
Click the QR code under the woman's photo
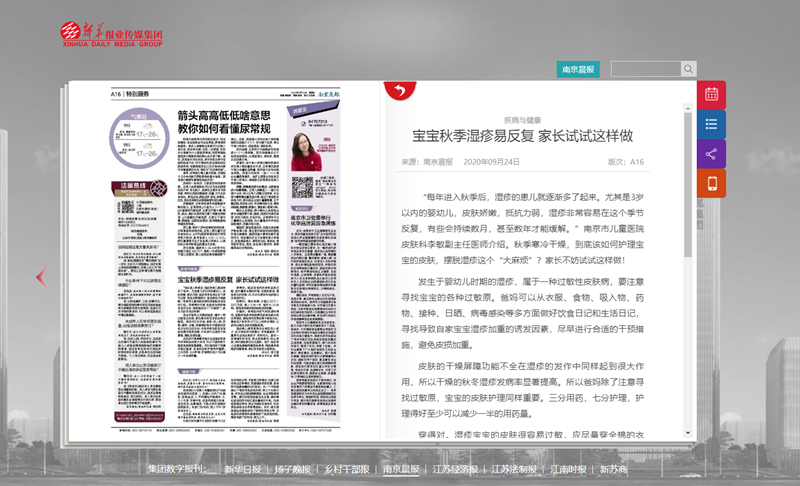(302, 187)
